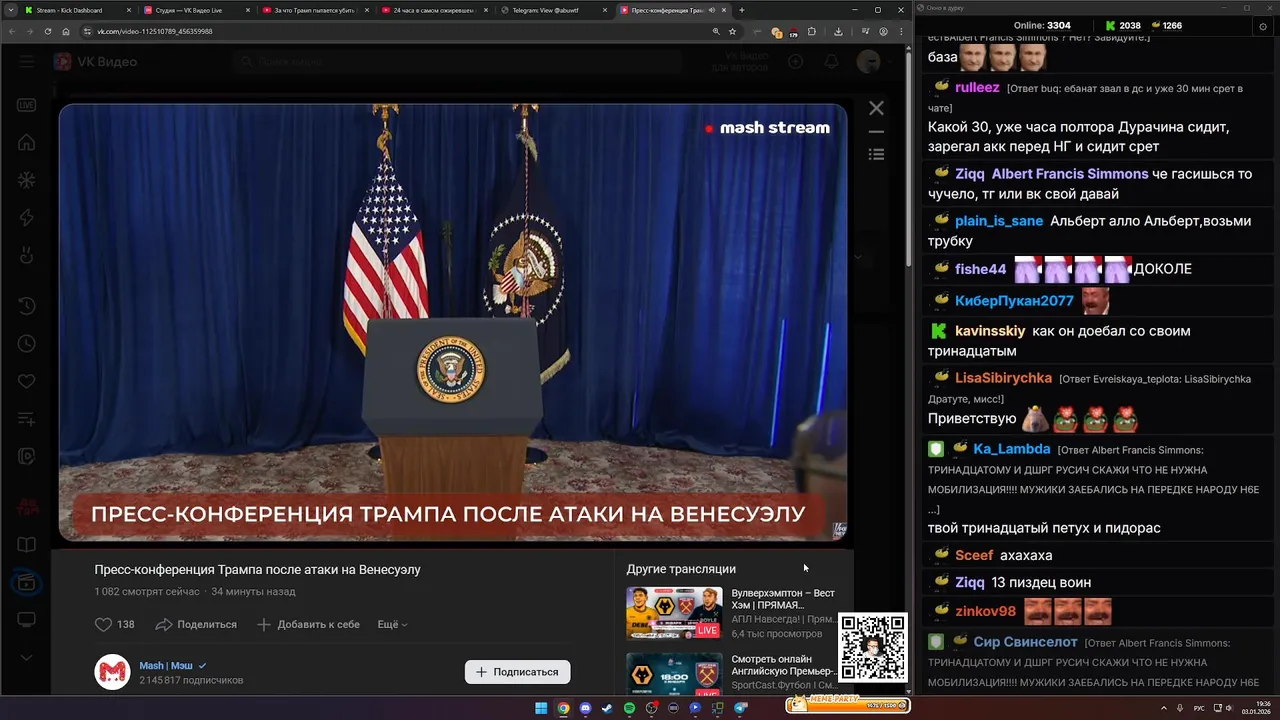The image size is (1280, 720).
Task: Click the Mash channel avatar
Action: pyautogui.click(x=112, y=672)
